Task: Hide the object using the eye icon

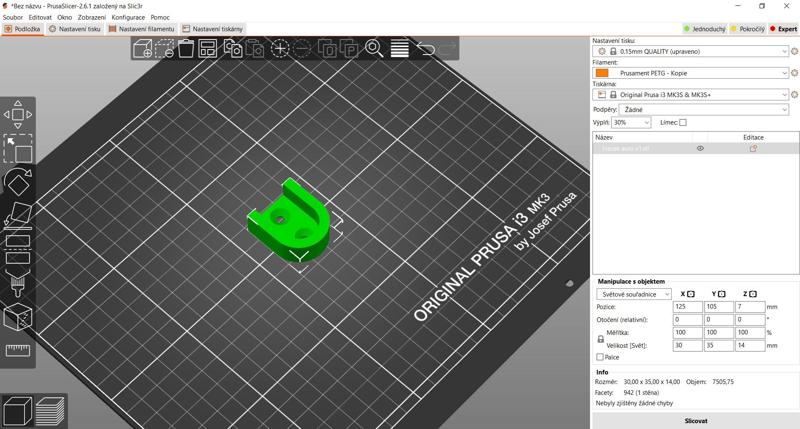Action: [x=700, y=148]
